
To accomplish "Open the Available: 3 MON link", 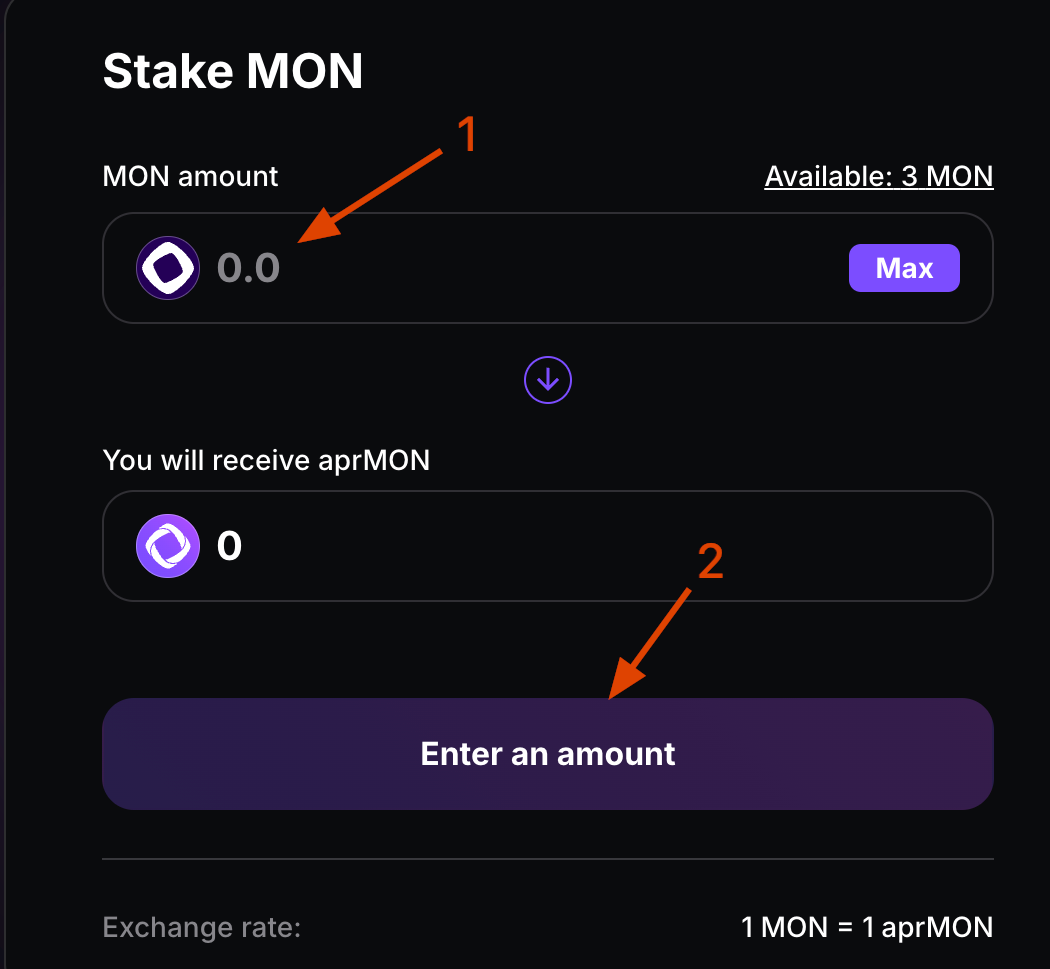I will [x=878, y=177].
